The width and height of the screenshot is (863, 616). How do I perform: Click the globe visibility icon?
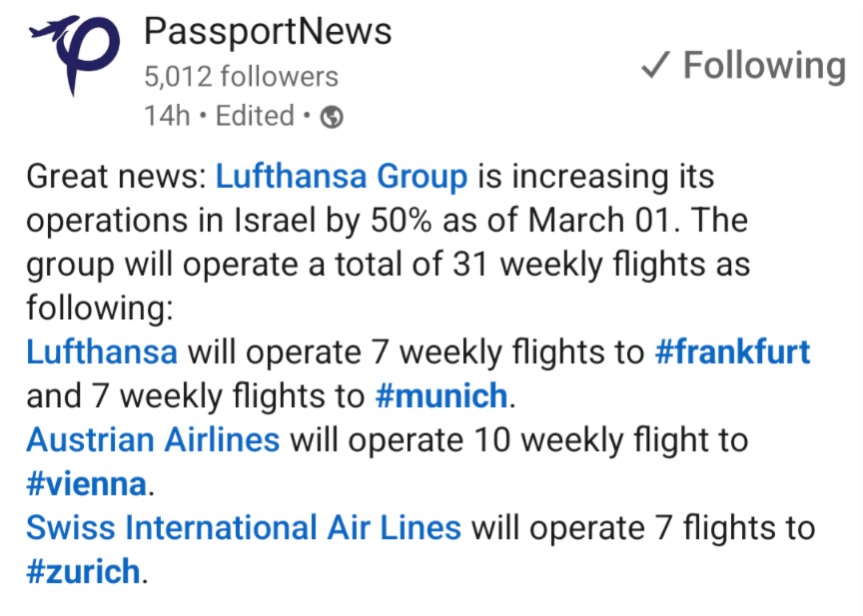coord(332,117)
